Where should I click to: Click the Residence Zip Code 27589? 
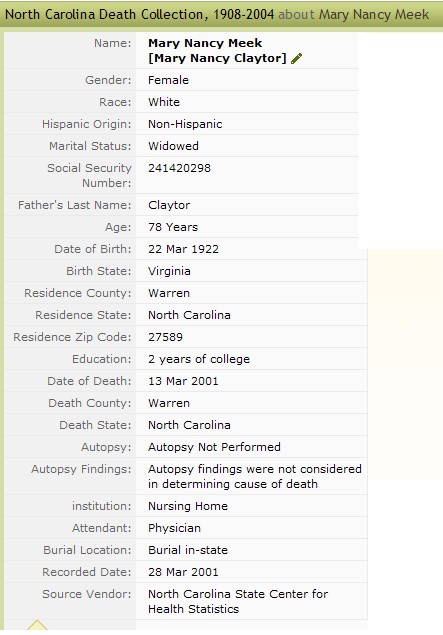pyautogui.click(x=165, y=337)
